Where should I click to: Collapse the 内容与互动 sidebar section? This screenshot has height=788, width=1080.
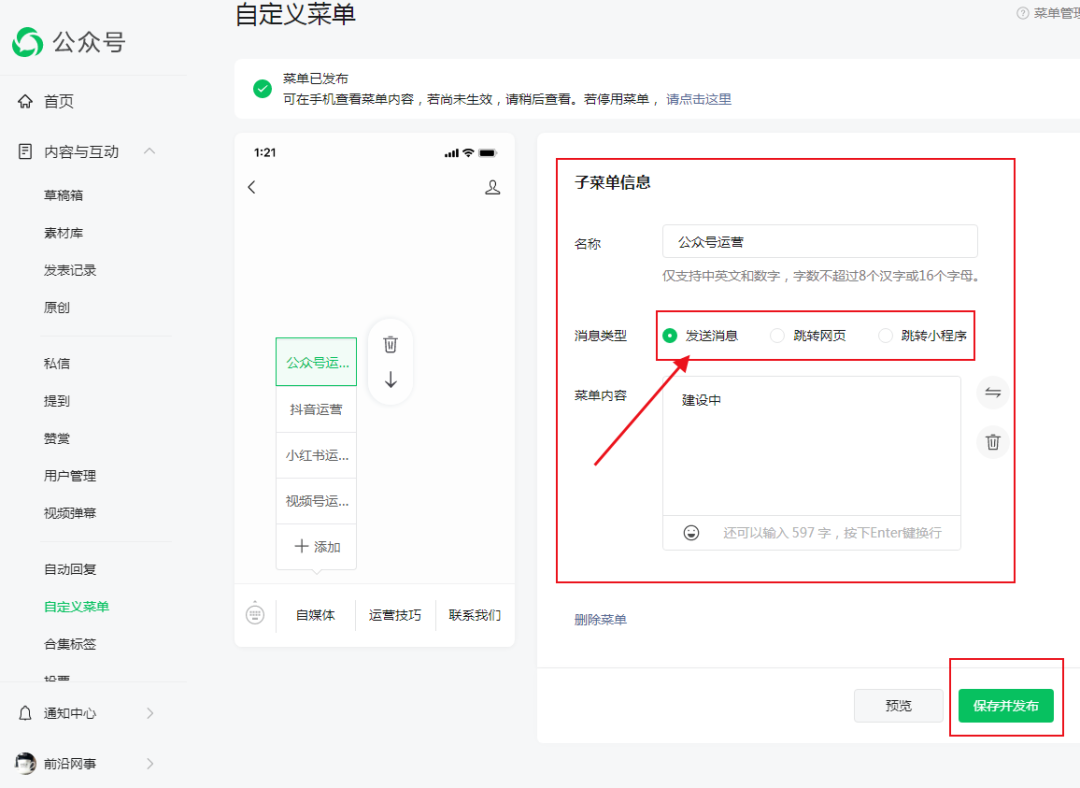point(149,151)
